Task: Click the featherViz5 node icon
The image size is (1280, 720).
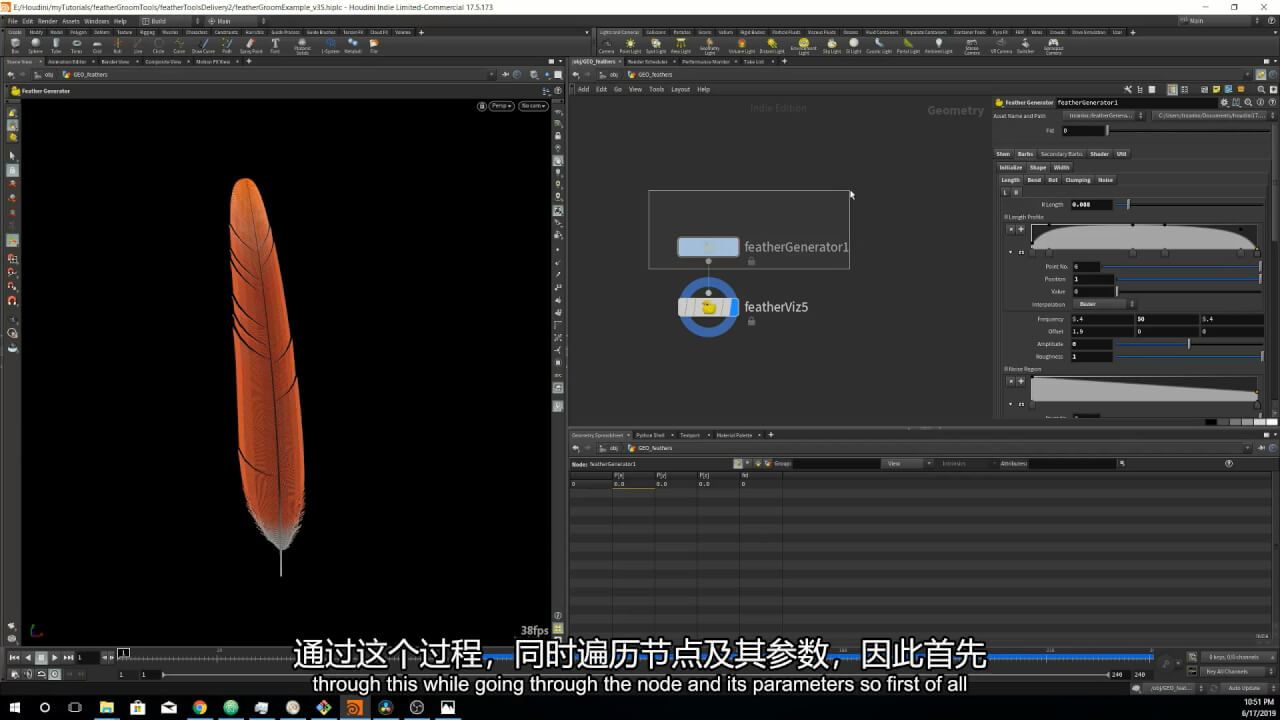Action: [709, 307]
